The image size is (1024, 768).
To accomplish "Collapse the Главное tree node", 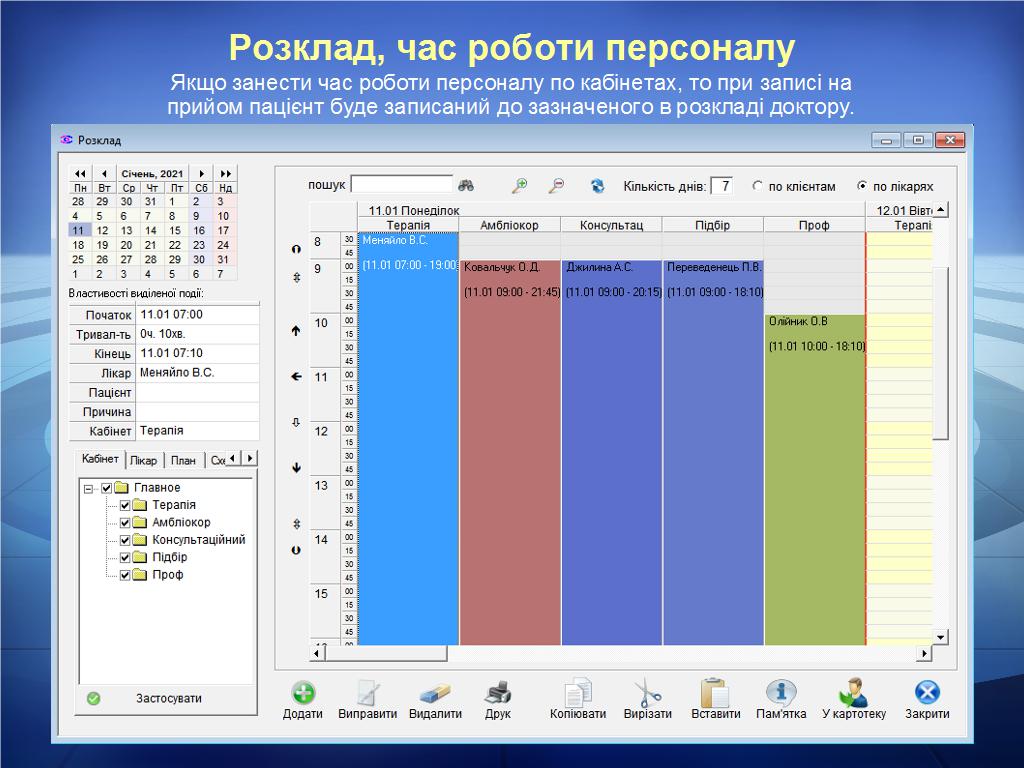I will (x=89, y=488).
